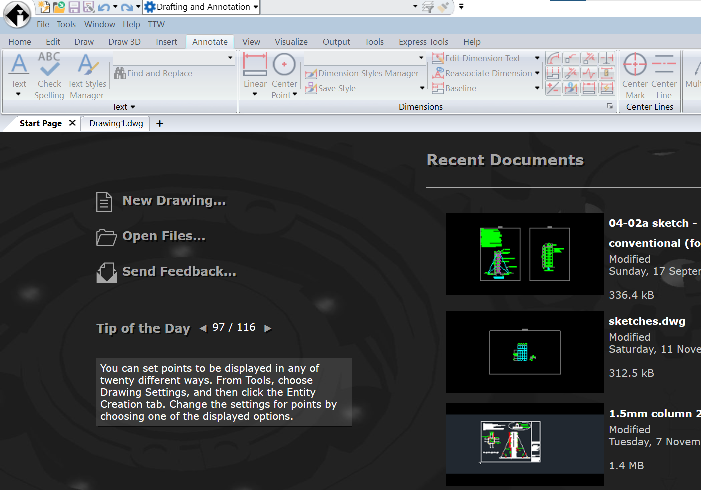Select the Center Mark tool

(x=635, y=75)
